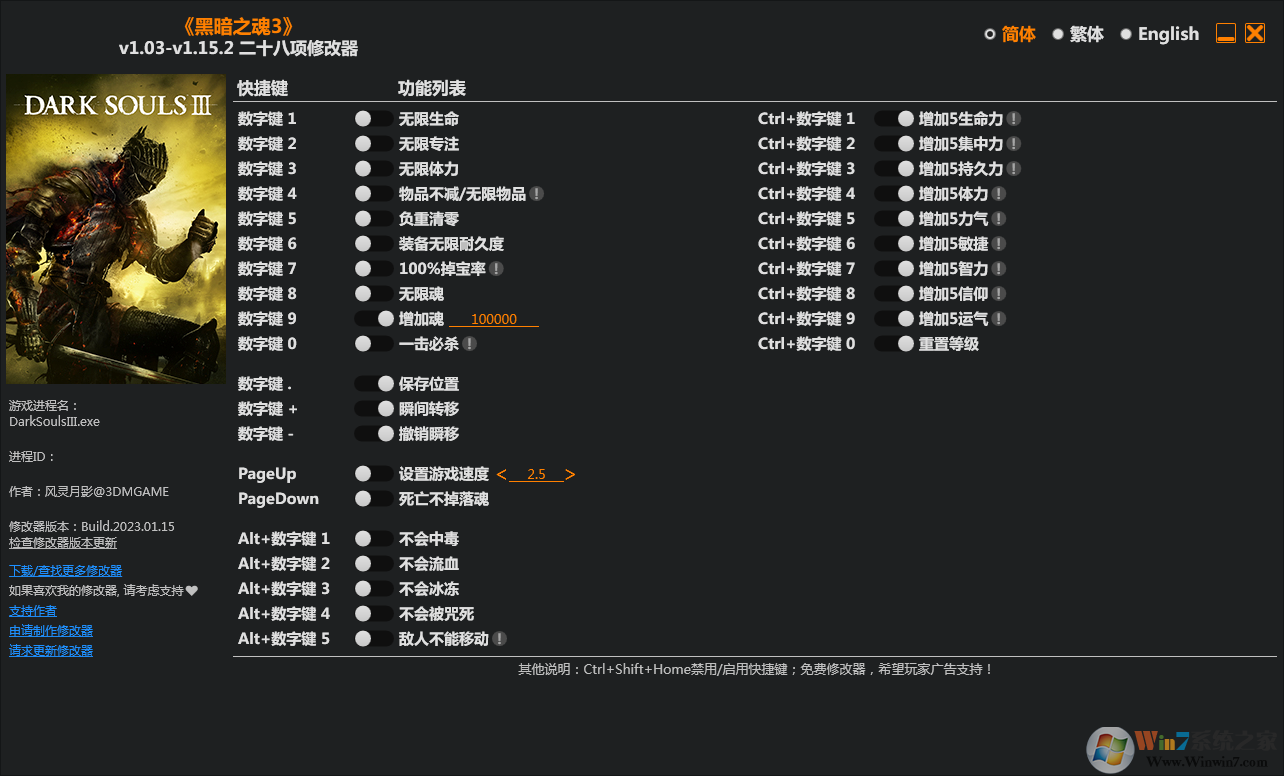Viewport: 1284px width, 776px height.
Task: Enable the 无限生命 cheat toggle
Action: [x=373, y=118]
